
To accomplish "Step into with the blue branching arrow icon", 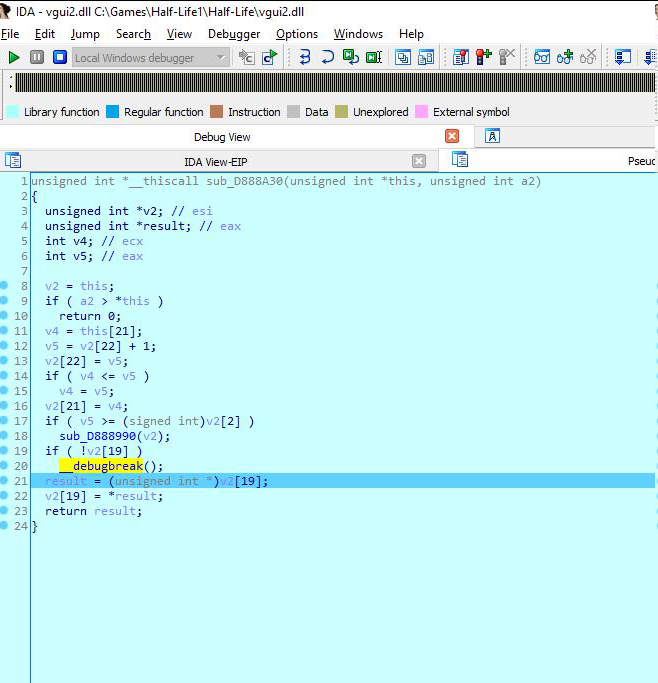I will point(305,57).
